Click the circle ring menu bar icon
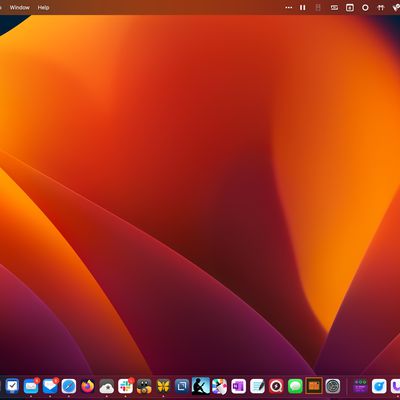 [x=365, y=7]
